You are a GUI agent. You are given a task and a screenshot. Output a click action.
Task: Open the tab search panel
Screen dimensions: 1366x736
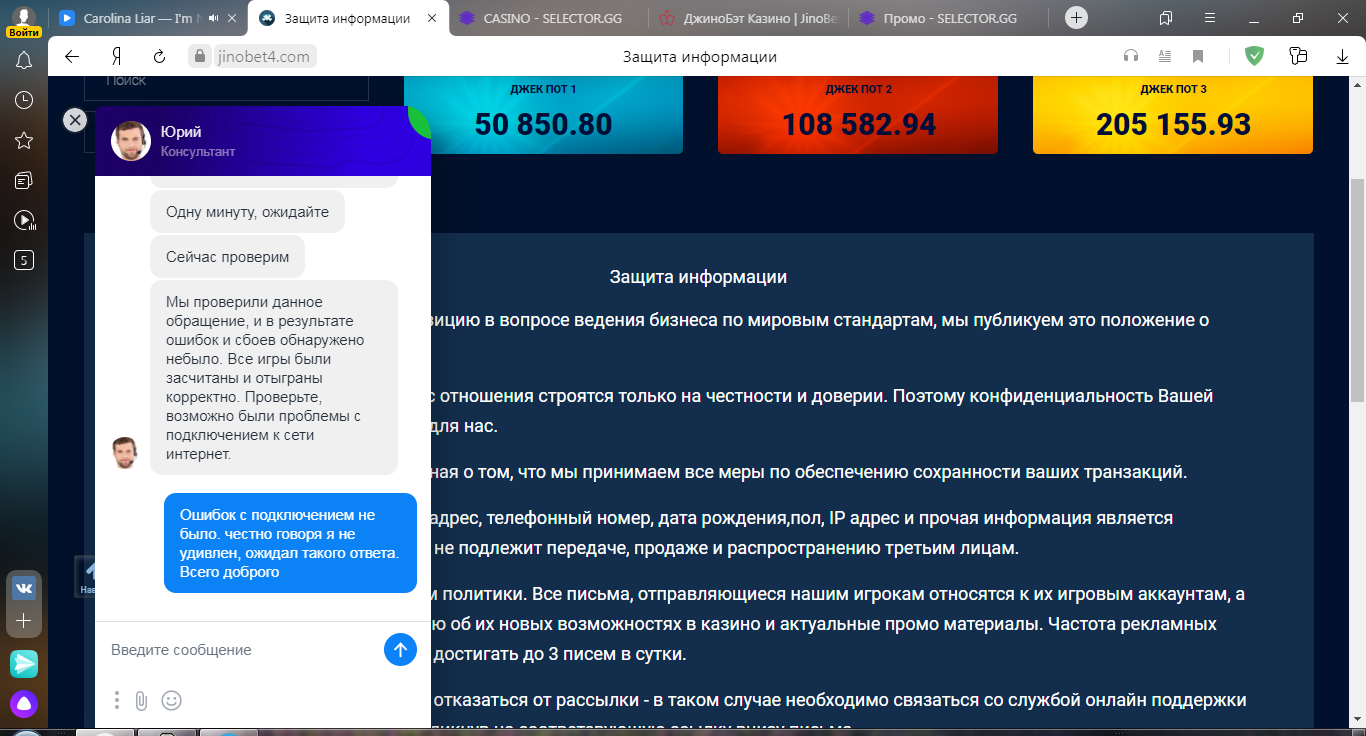[x=1167, y=17]
